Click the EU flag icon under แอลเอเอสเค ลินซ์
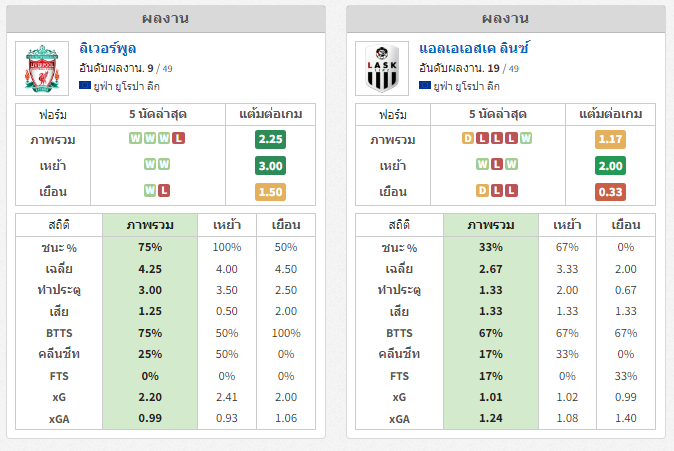This screenshot has width=674, height=451. click(x=425, y=85)
